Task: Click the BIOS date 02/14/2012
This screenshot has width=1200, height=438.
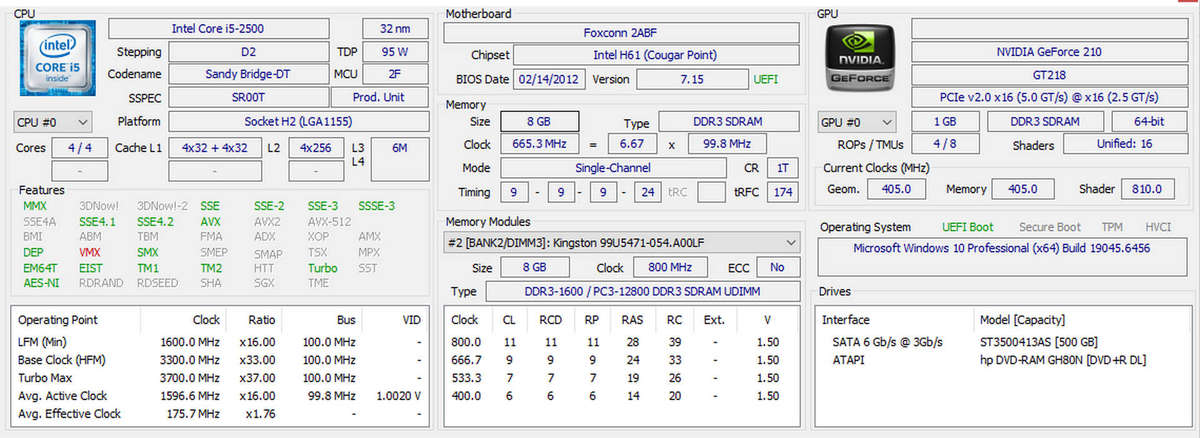Action: 550,79
